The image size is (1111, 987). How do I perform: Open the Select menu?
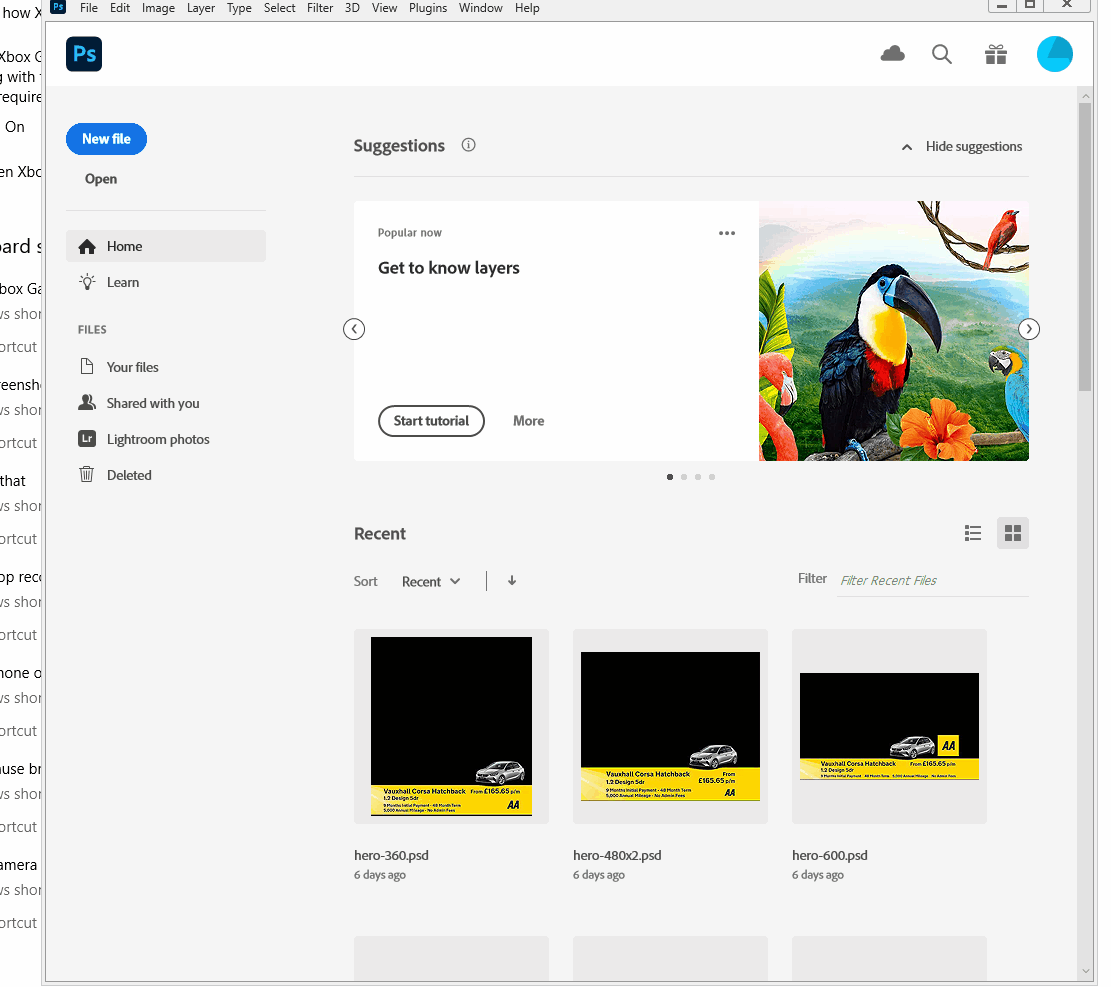[279, 8]
